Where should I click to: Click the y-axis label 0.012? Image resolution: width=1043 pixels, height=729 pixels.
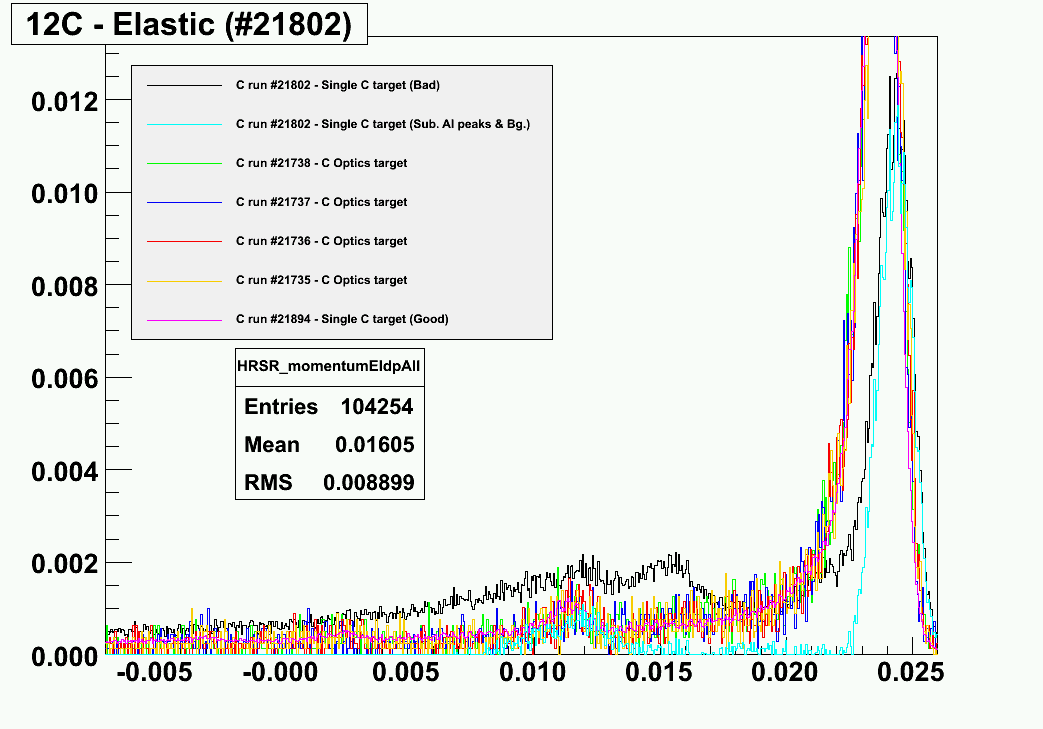tap(63, 100)
